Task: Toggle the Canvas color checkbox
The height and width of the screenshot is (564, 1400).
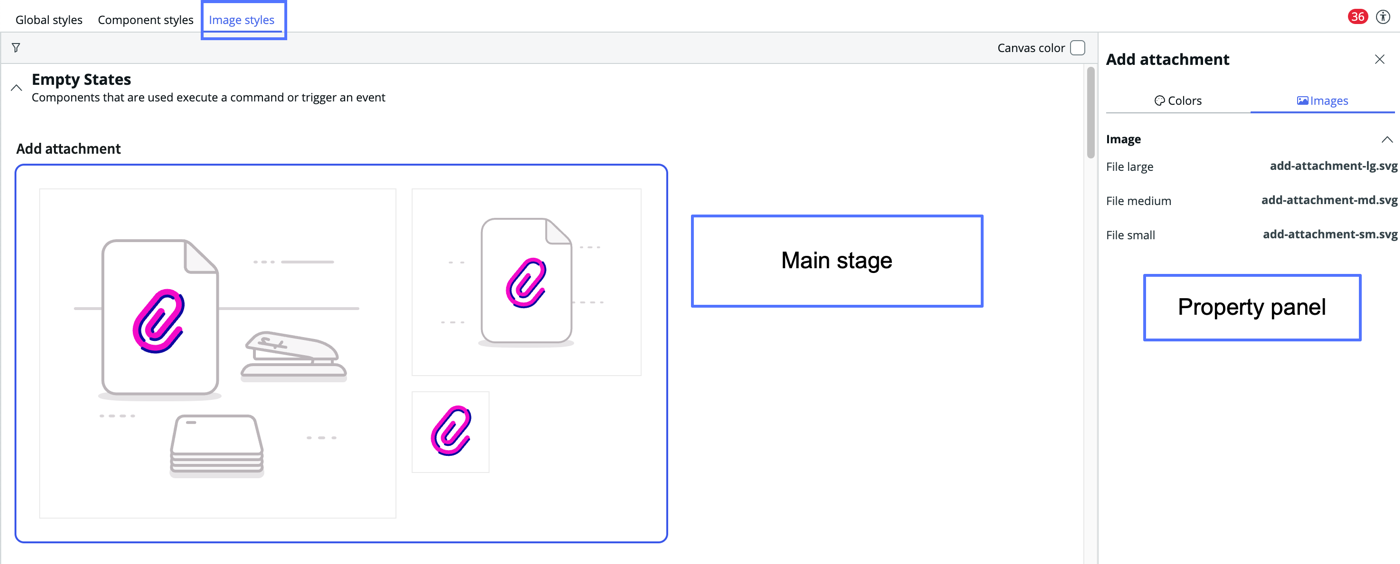Action: tap(1077, 48)
